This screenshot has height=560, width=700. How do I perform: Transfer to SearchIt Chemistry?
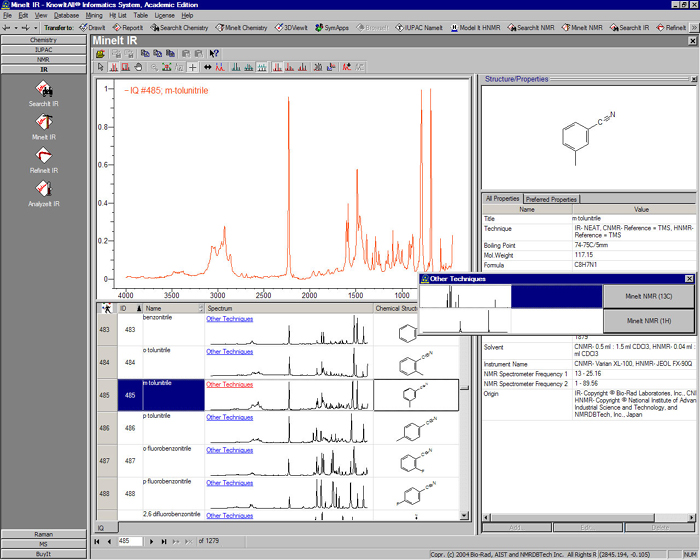(179, 28)
